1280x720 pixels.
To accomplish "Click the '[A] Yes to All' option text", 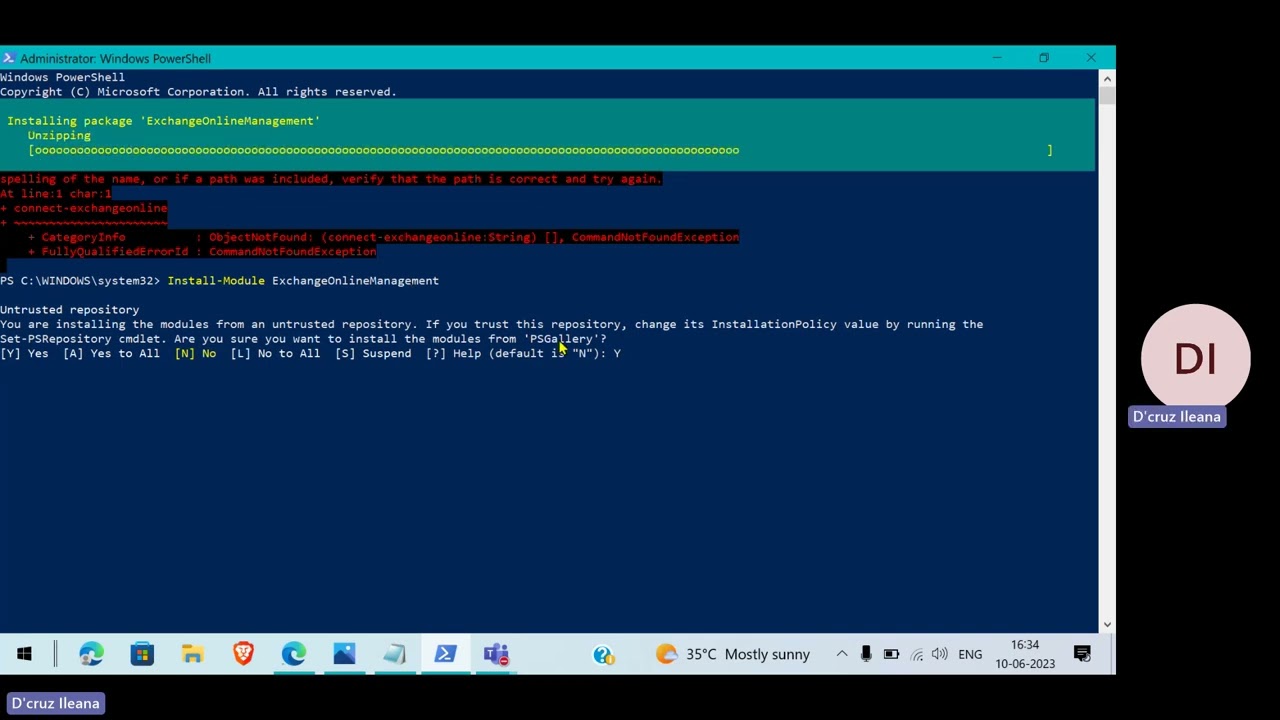I will 111,353.
